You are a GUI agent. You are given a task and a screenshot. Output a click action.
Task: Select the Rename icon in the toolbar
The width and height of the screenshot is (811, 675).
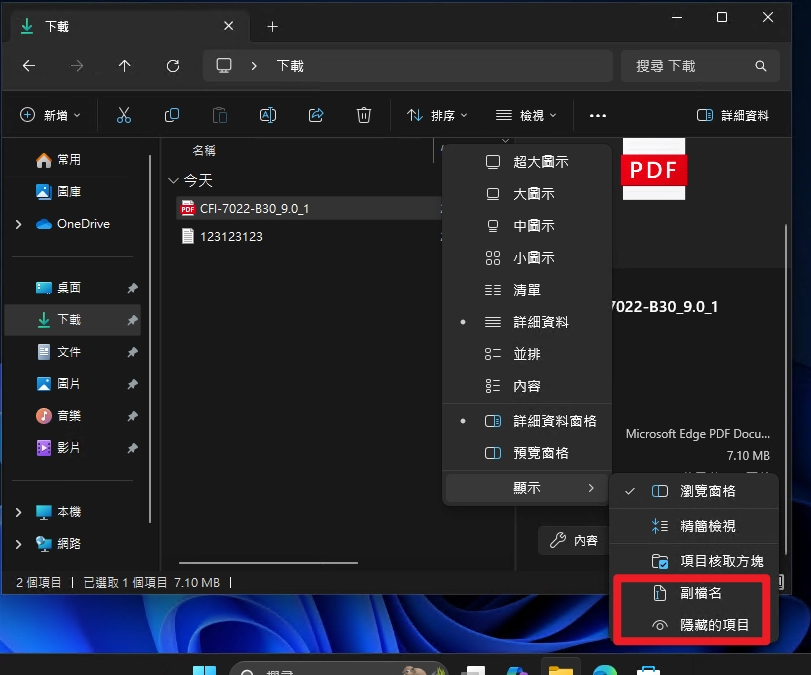tap(268, 115)
